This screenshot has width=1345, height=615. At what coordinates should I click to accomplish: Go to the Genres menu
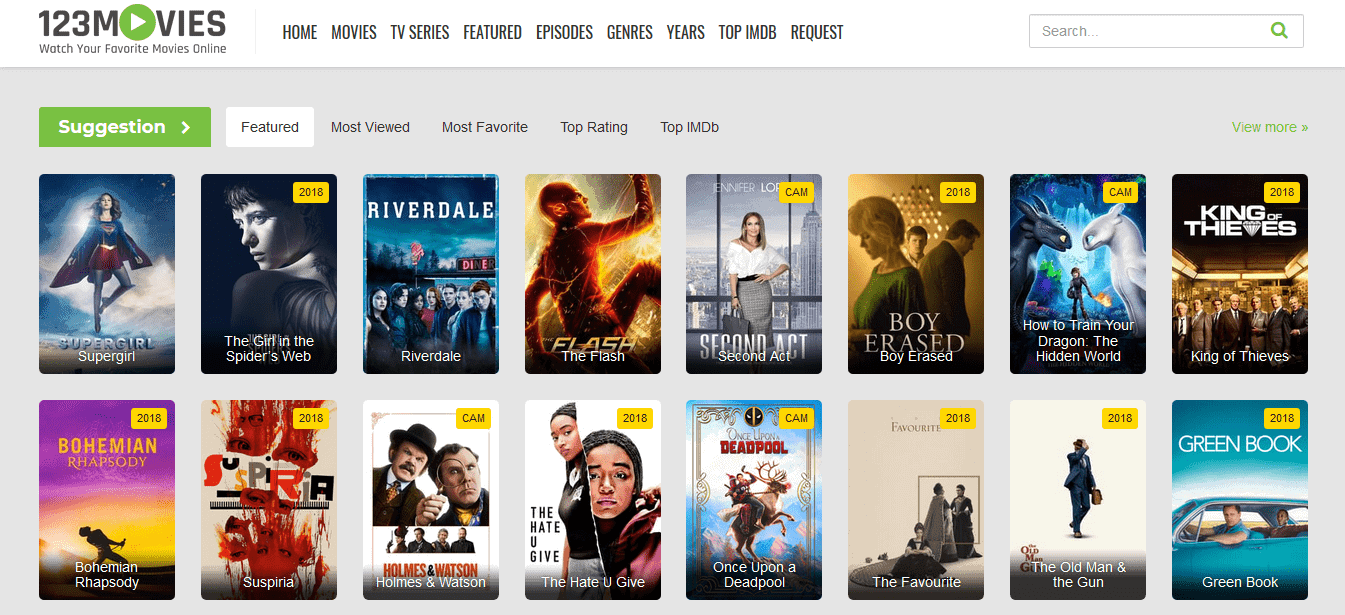pyautogui.click(x=630, y=32)
